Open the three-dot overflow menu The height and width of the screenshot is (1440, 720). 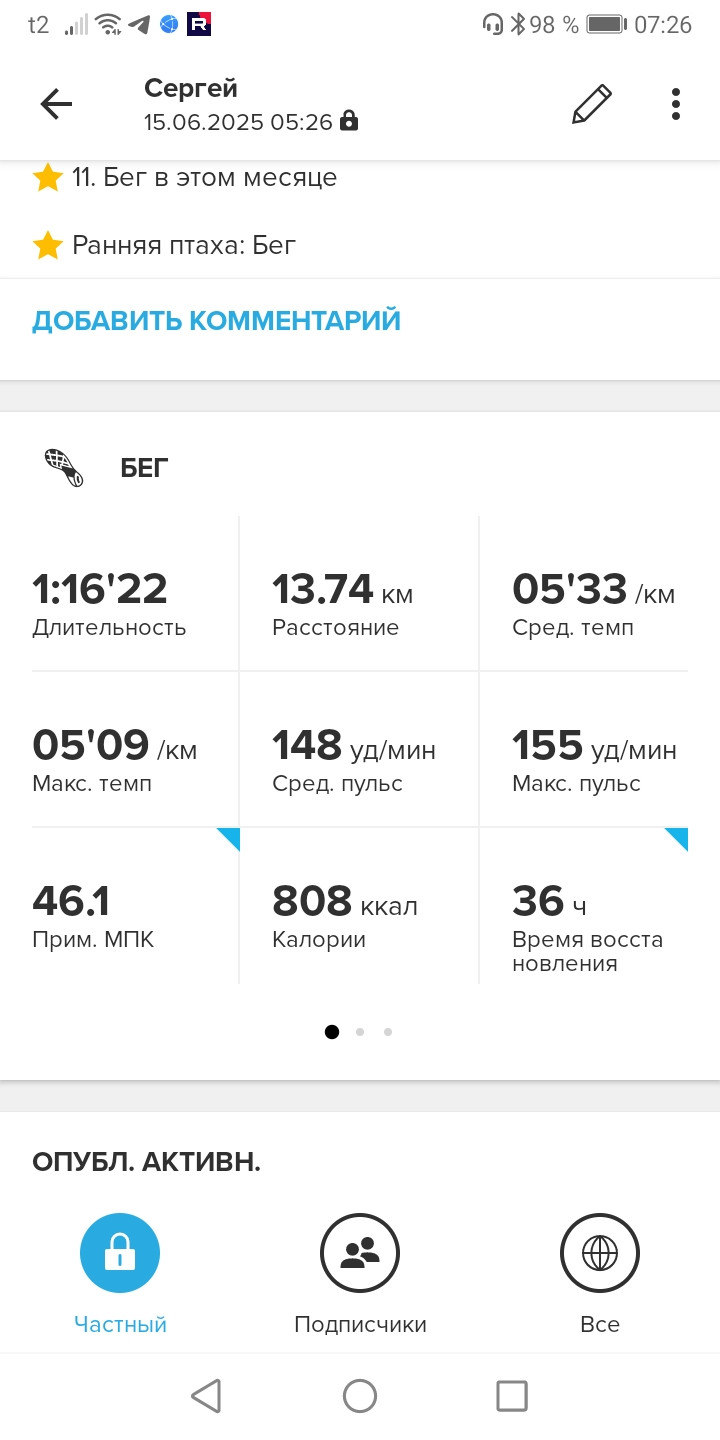(x=676, y=104)
